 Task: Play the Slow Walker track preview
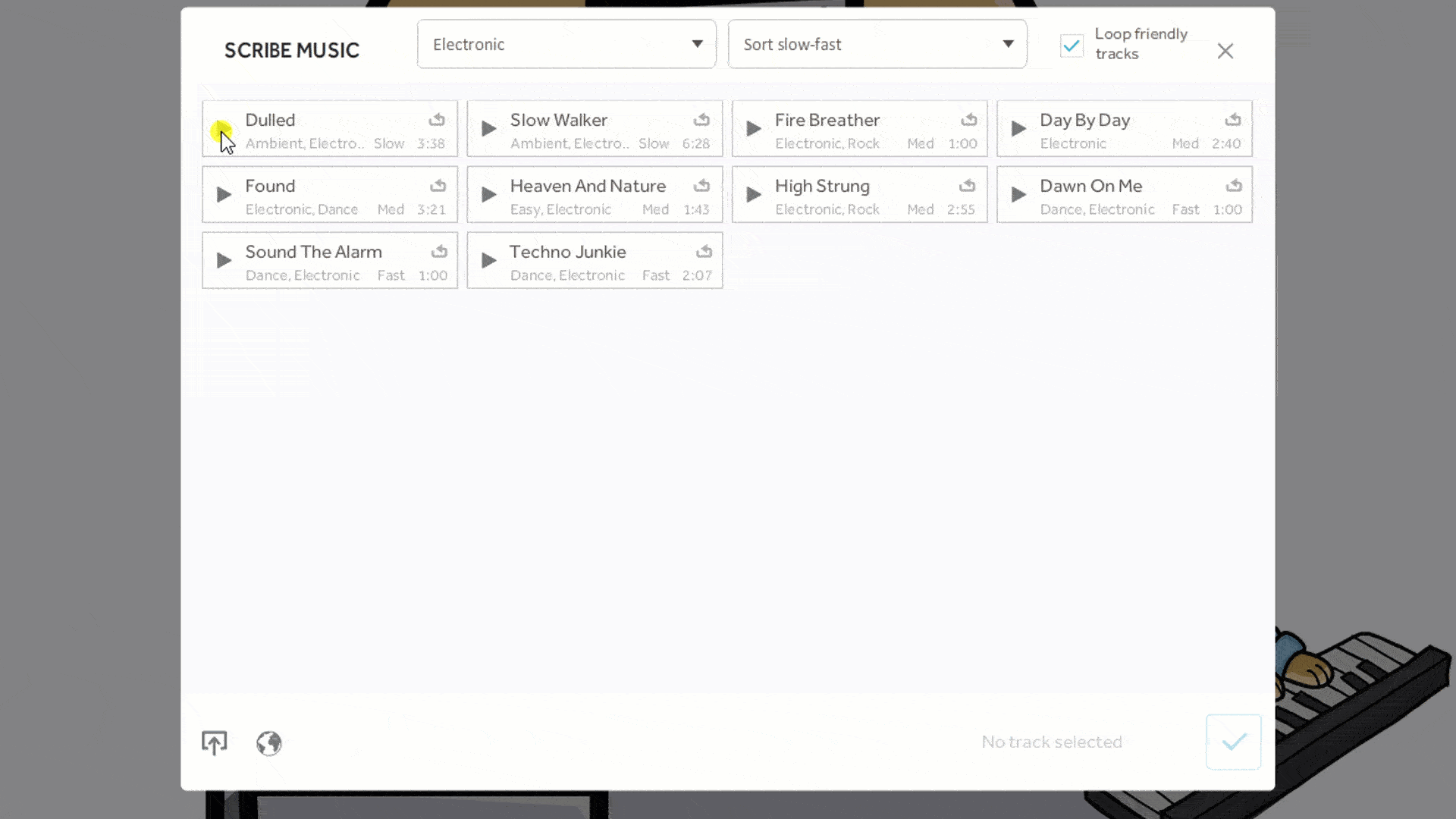coord(489,129)
